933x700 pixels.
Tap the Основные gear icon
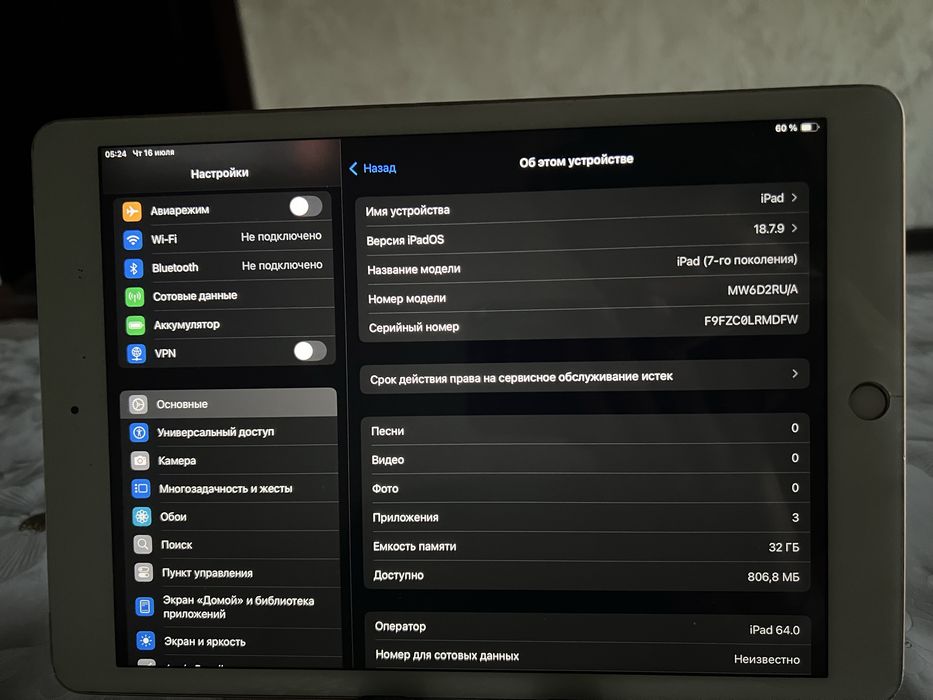click(138, 405)
